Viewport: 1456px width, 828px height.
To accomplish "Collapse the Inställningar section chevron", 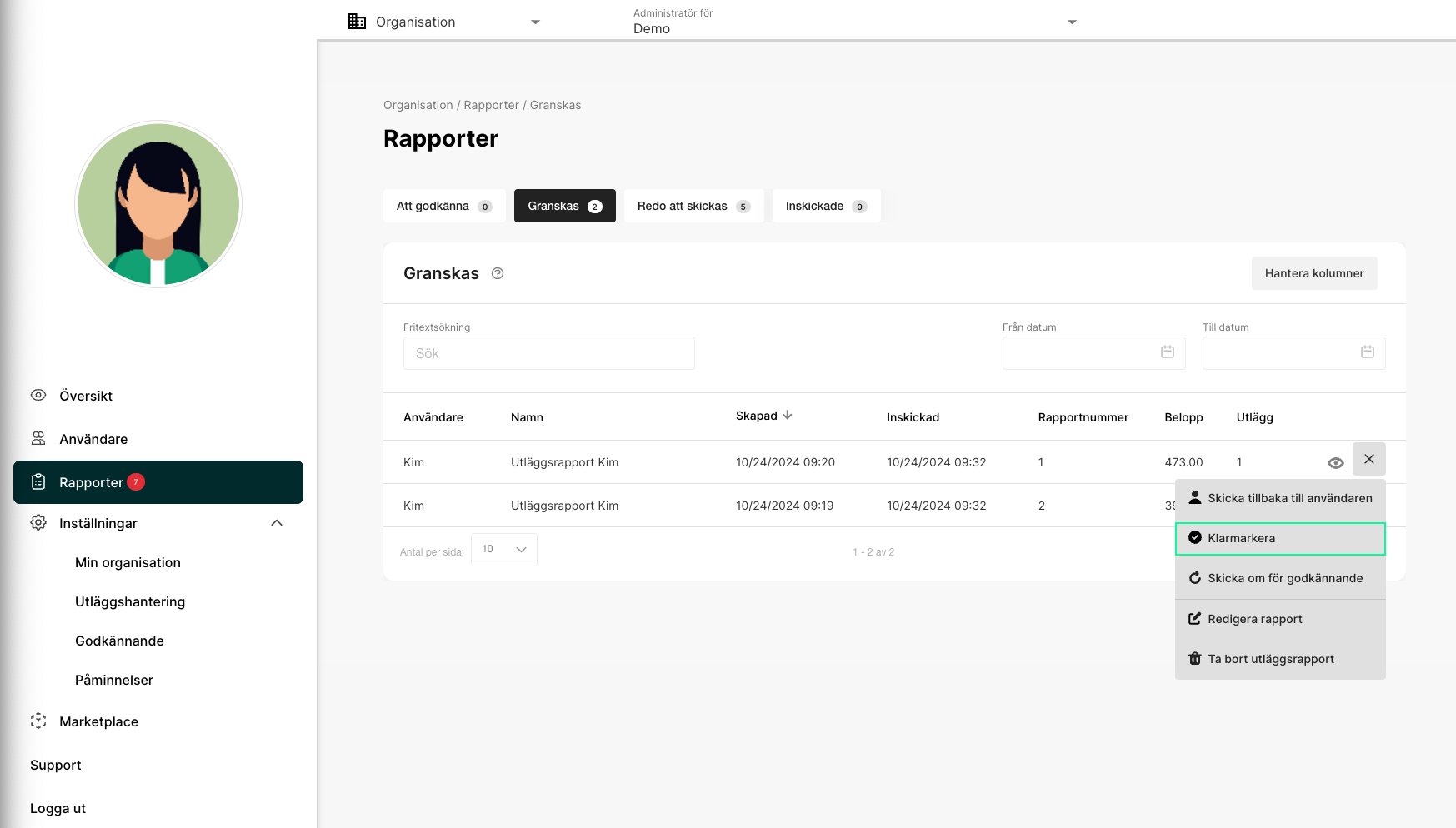I will click(277, 523).
